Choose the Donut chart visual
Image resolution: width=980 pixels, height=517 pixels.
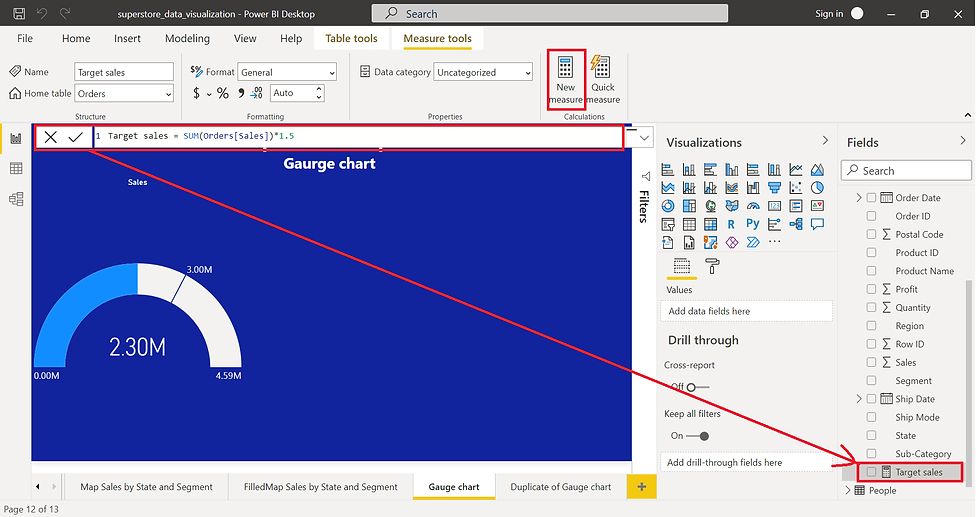[668, 206]
